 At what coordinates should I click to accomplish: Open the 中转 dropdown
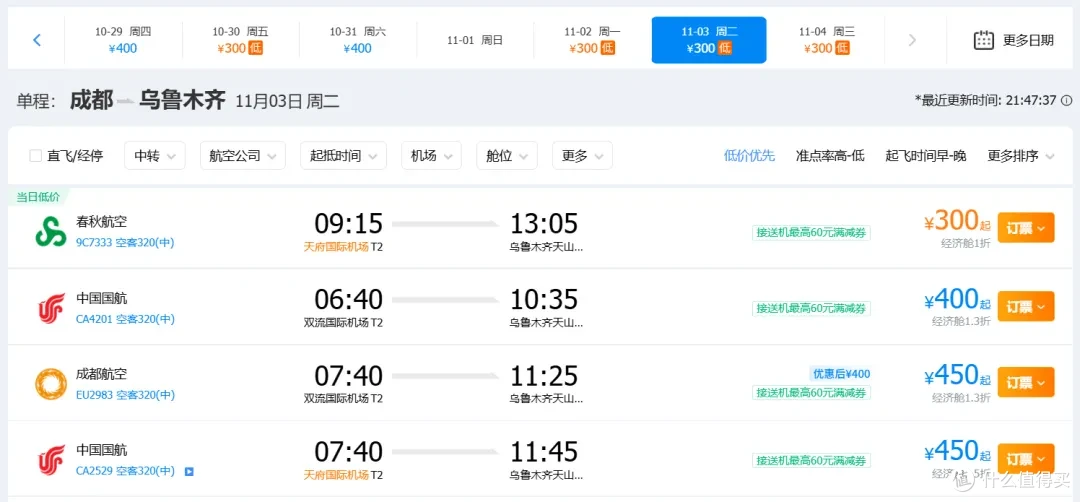155,156
